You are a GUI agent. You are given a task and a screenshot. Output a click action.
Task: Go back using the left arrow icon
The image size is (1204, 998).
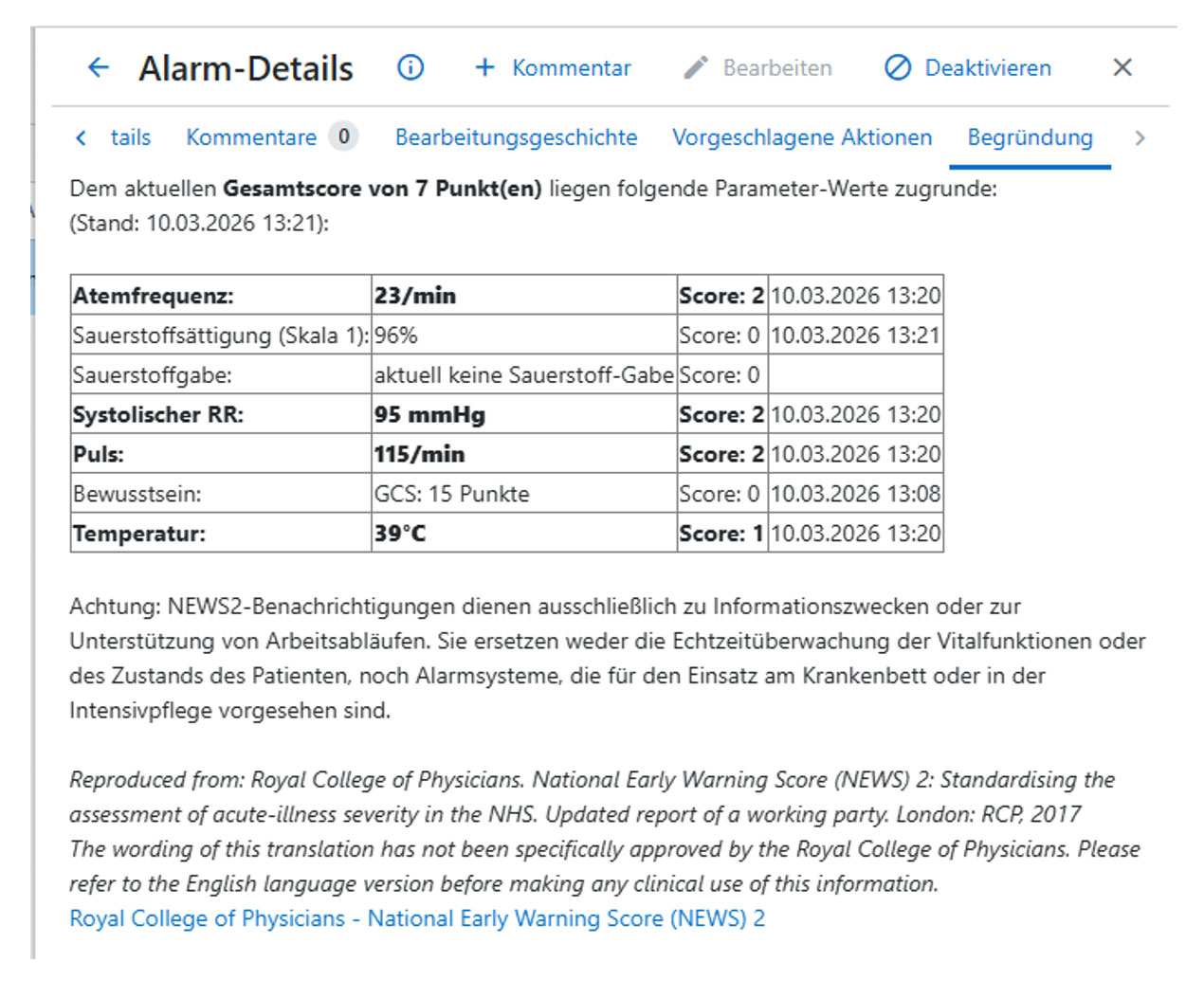tap(98, 67)
